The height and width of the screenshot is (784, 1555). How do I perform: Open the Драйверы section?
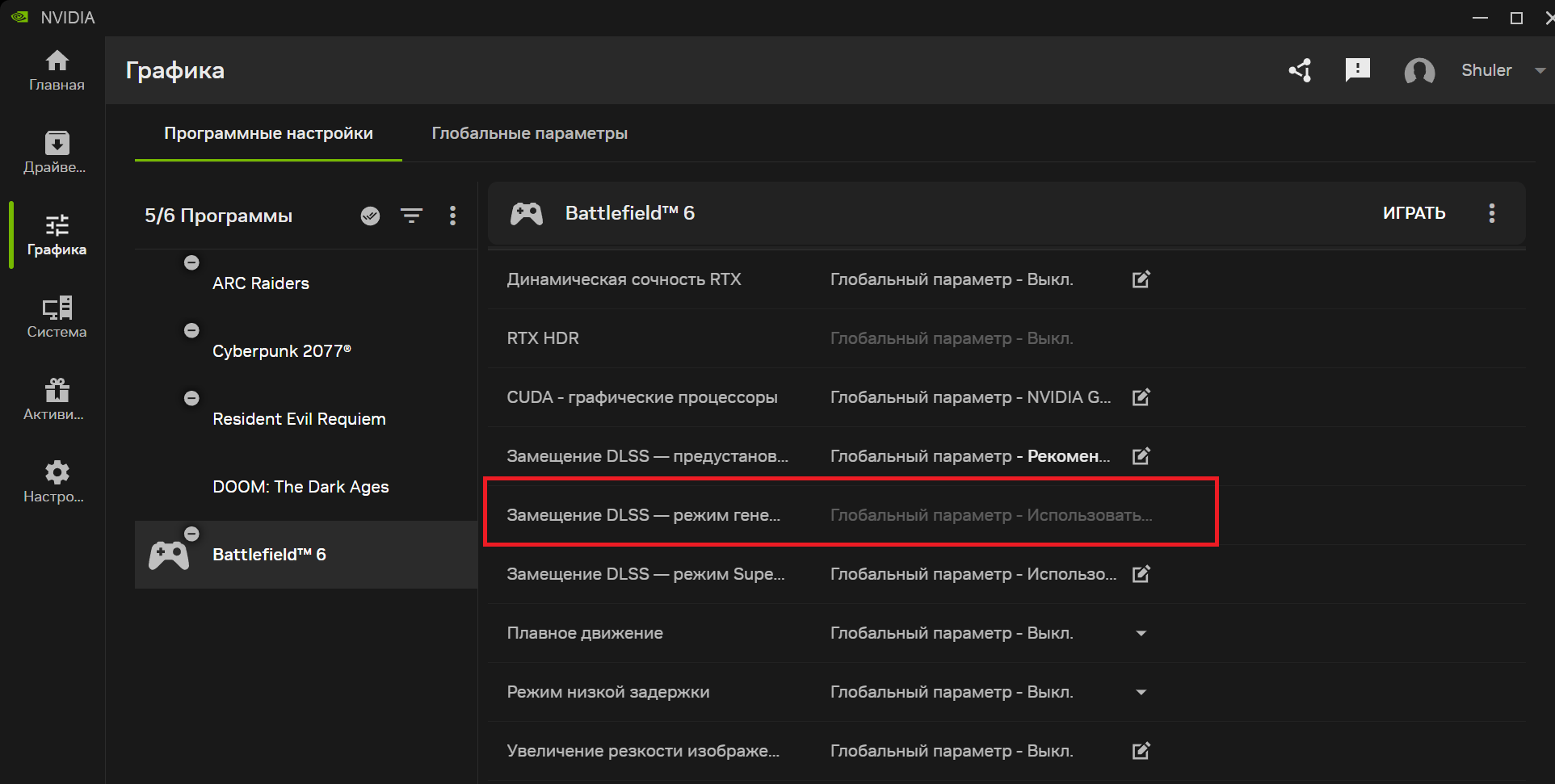(x=57, y=152)
